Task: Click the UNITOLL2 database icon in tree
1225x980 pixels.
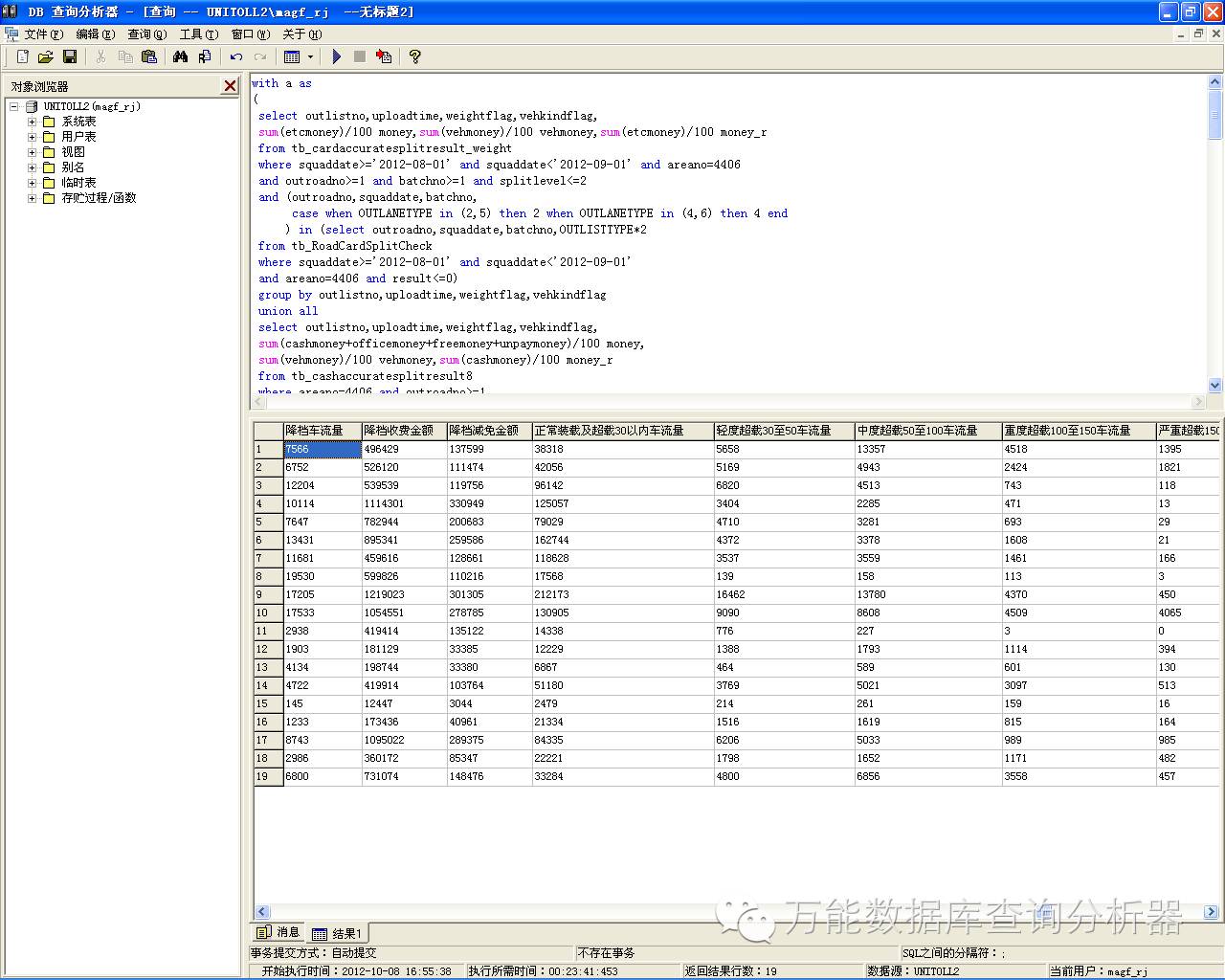Action: coord(32,106)
